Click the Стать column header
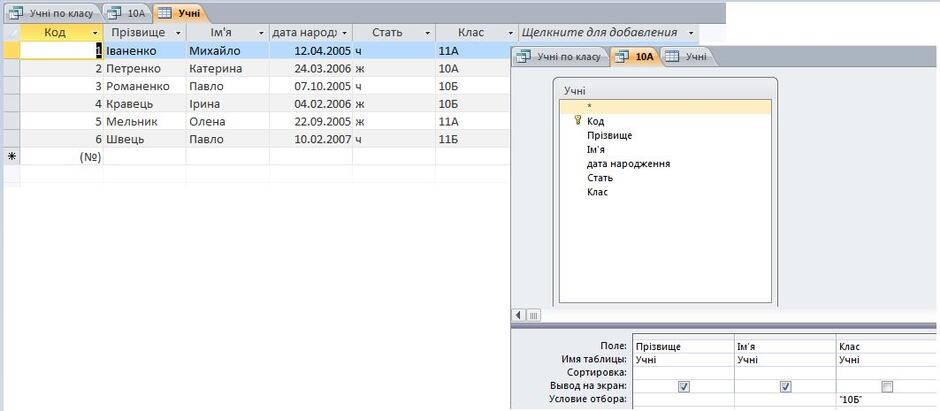The width and height of the screenshot is (940, 411). 394,32
